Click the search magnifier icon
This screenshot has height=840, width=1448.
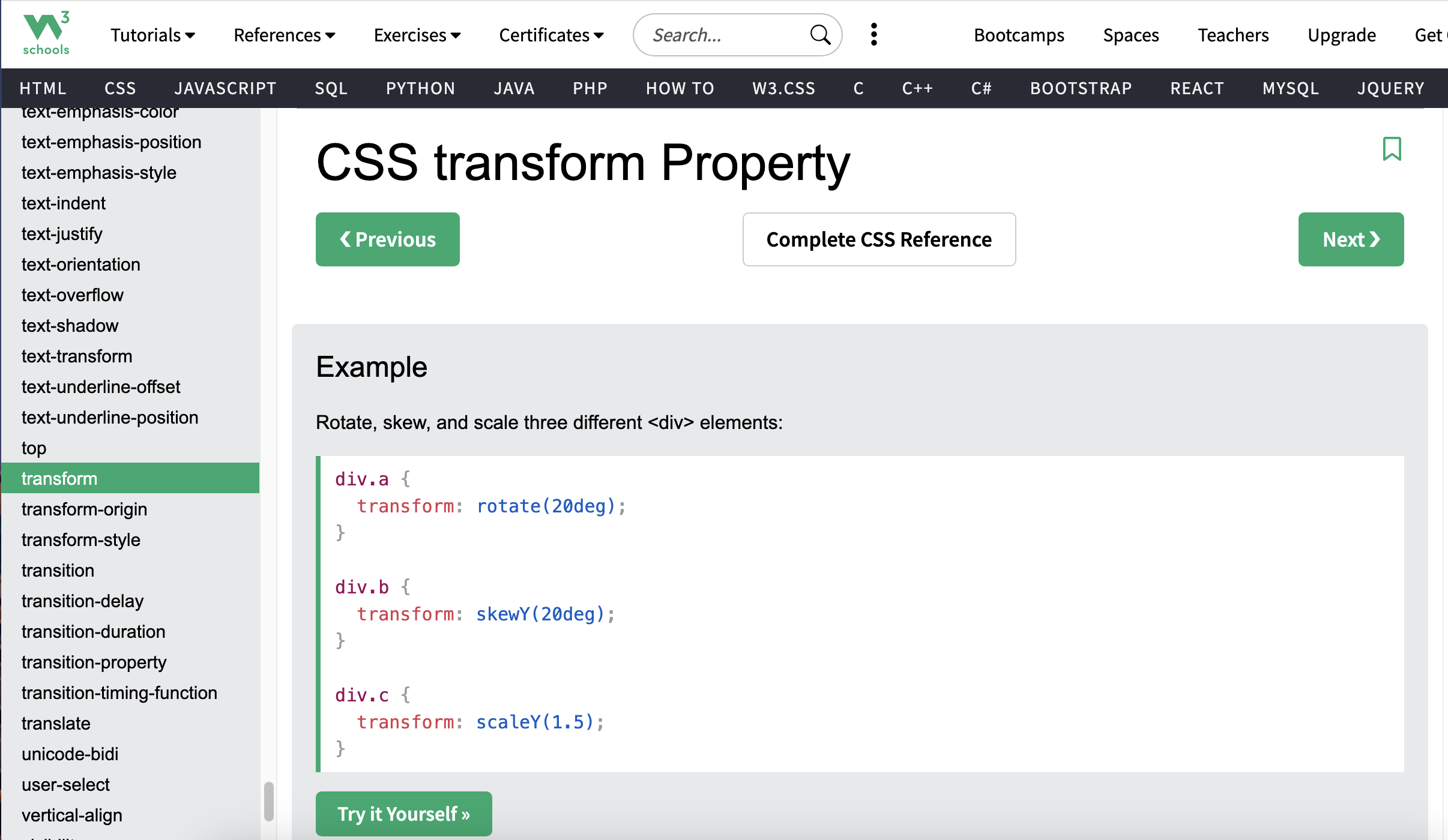pyautogui.click(x=819, y=35)
